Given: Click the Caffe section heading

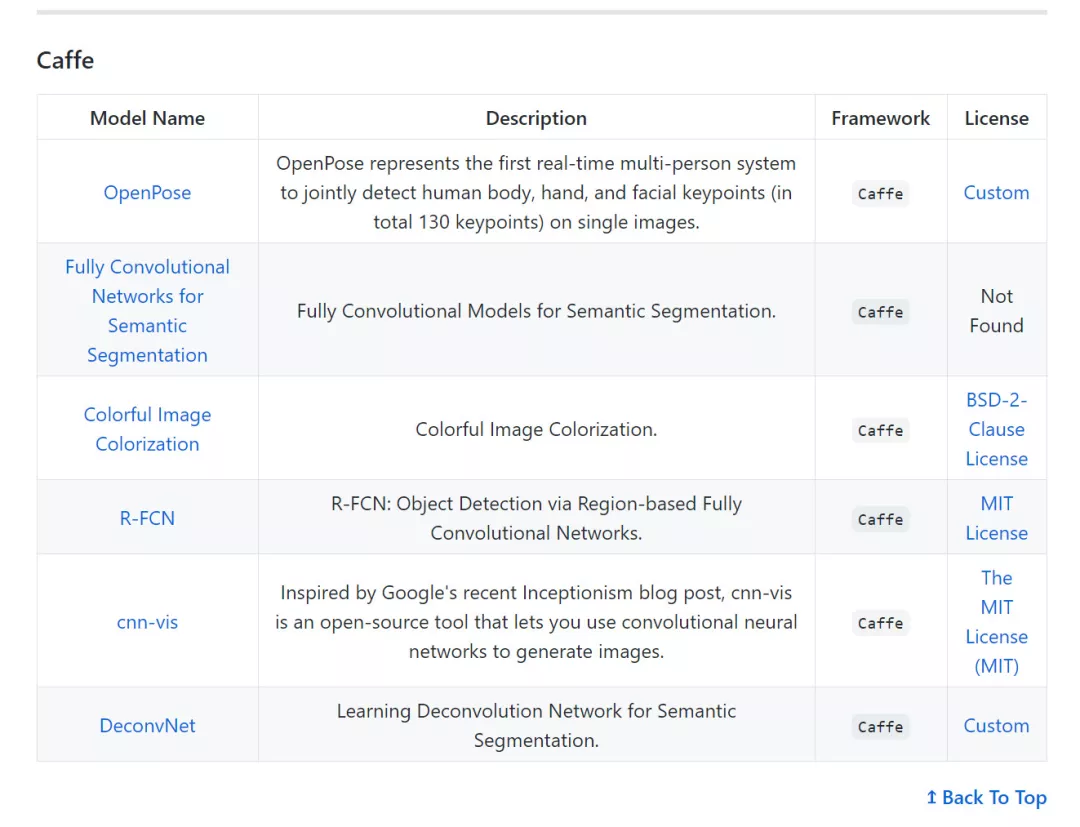Looking at the screenshot, I should pos(65,60).
